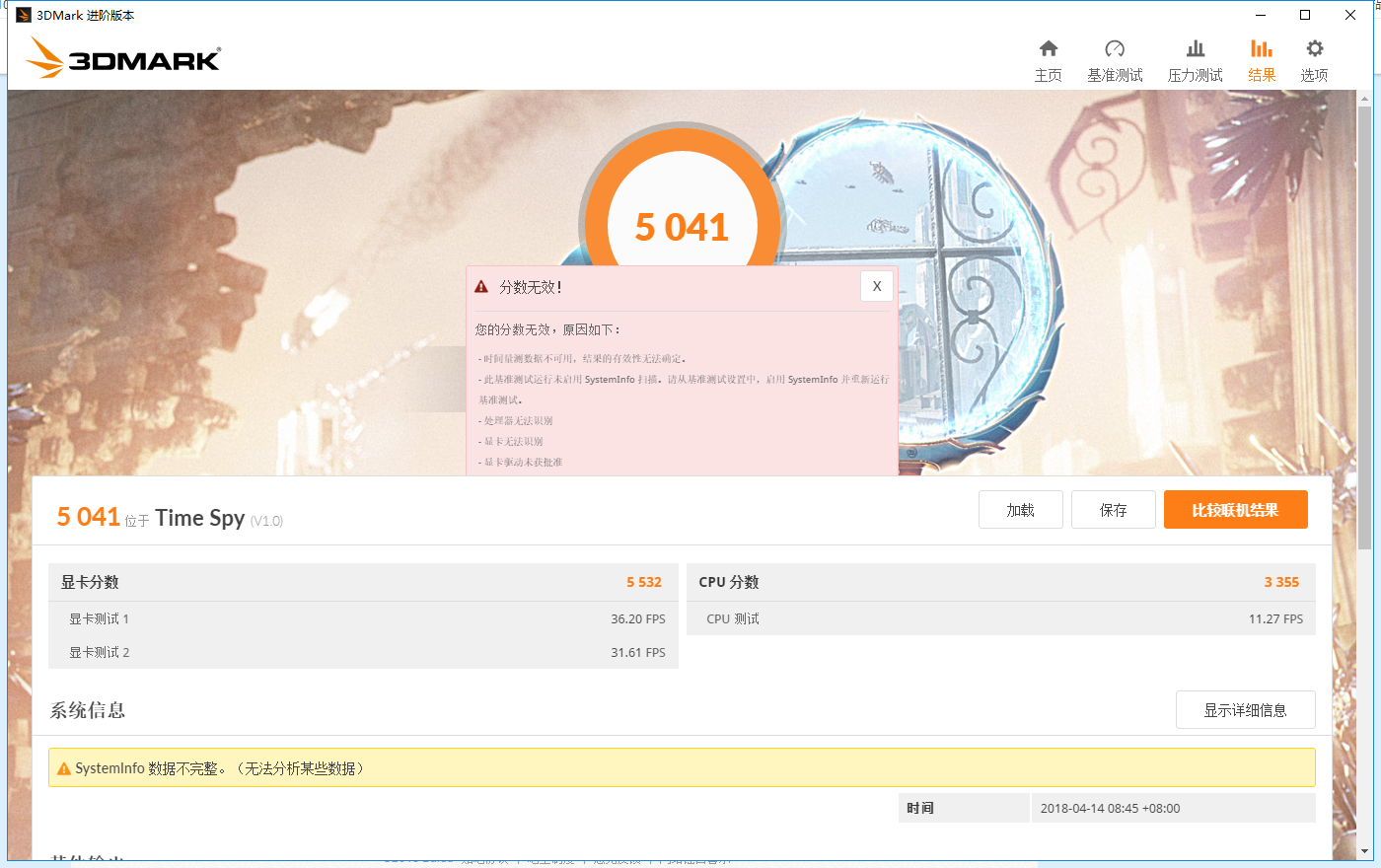
Task: Click the CPU 分数 3 355 value
Action: 1281,582
